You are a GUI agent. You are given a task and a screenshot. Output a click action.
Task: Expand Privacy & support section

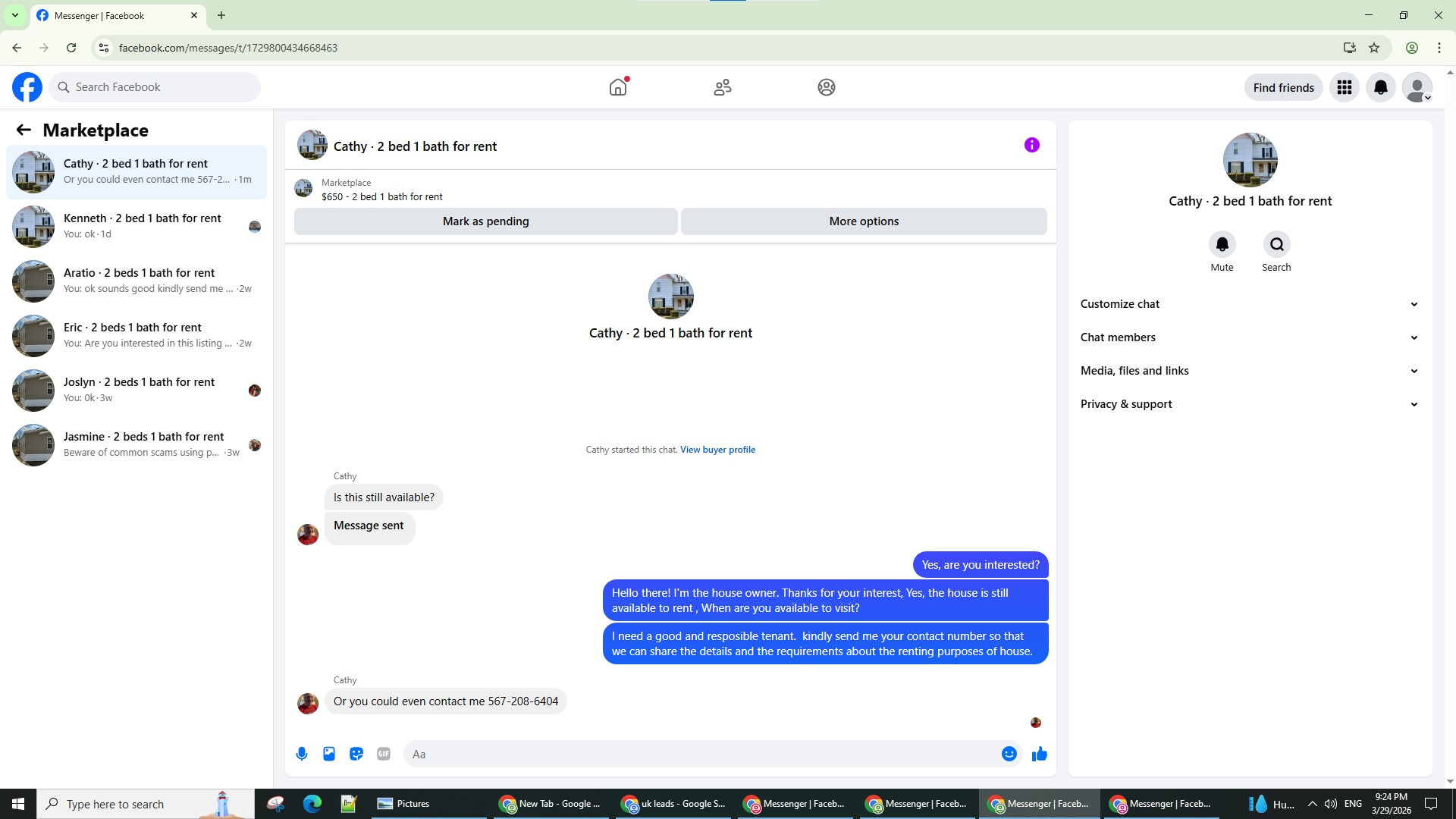click(1250, 404)
